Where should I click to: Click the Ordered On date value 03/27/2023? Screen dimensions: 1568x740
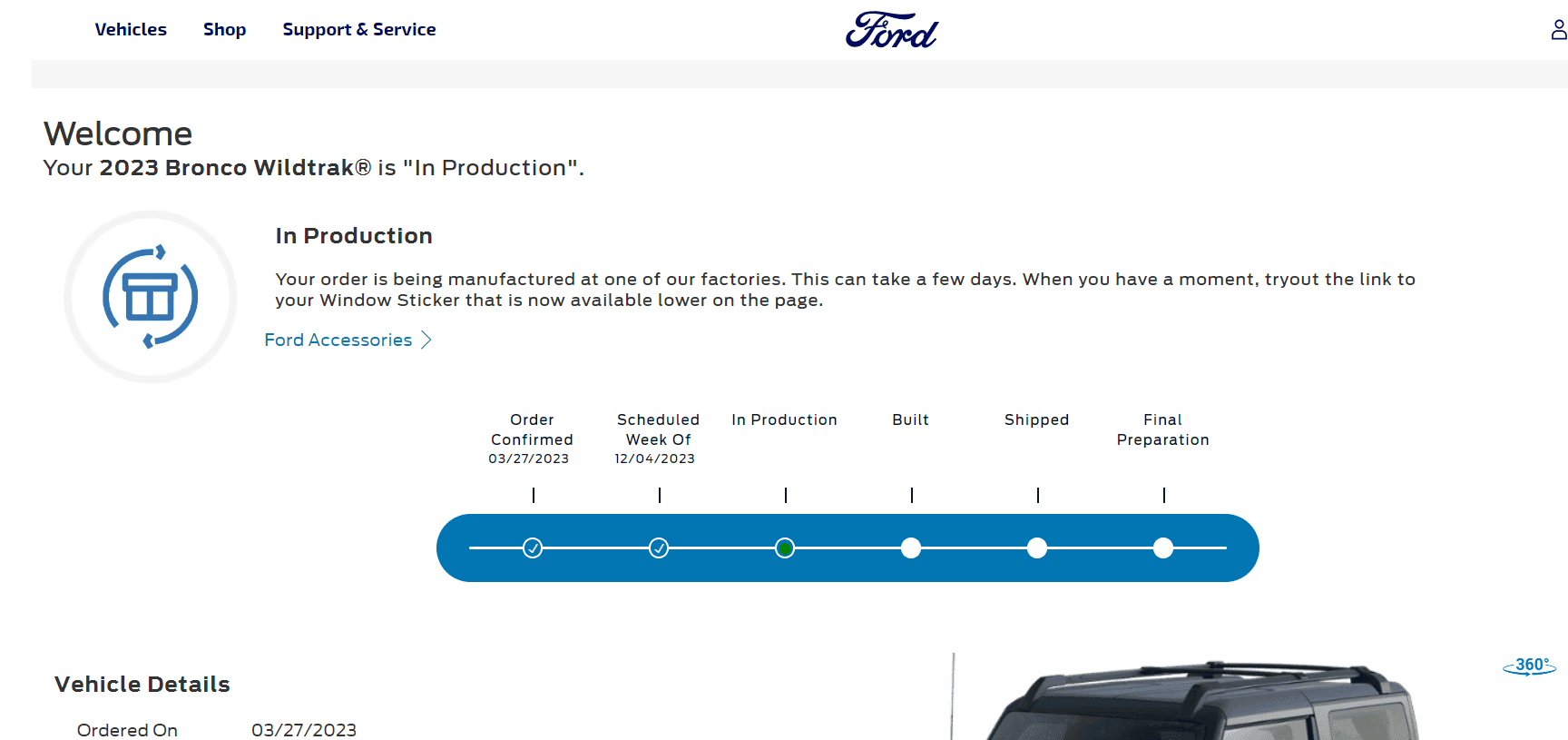coord(304,730)
